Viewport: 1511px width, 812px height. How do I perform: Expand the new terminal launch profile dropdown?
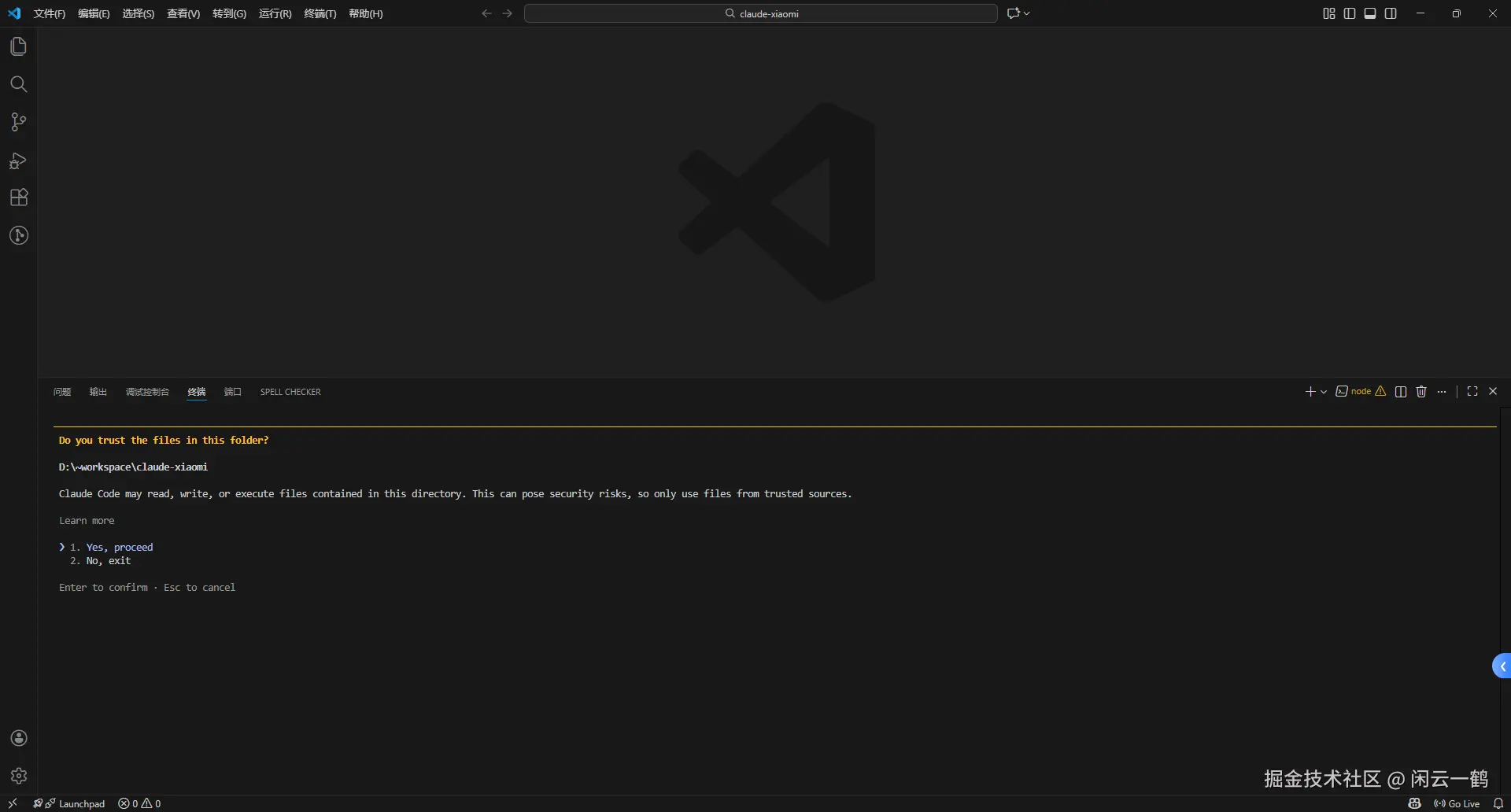pyautogui.click(x=1324, y=392)
